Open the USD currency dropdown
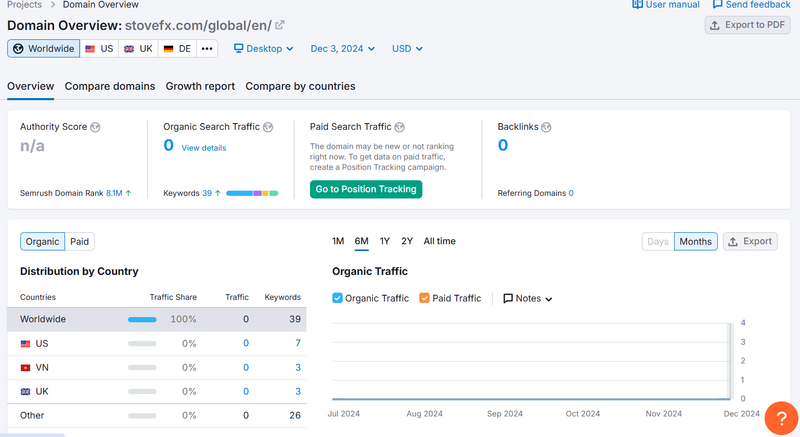The height and width of the screenshot is (437, 800). click(407, 48)
